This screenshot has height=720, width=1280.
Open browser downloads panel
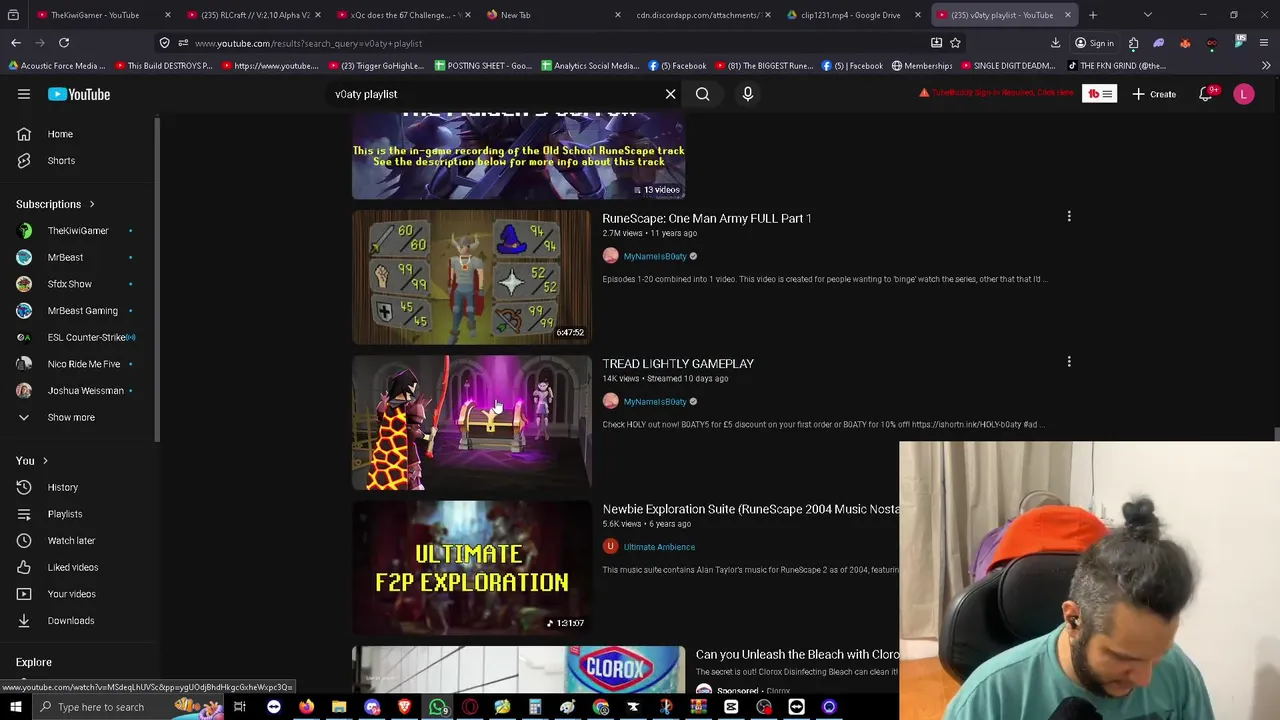pyautogui.click(x=1055, y=43)
